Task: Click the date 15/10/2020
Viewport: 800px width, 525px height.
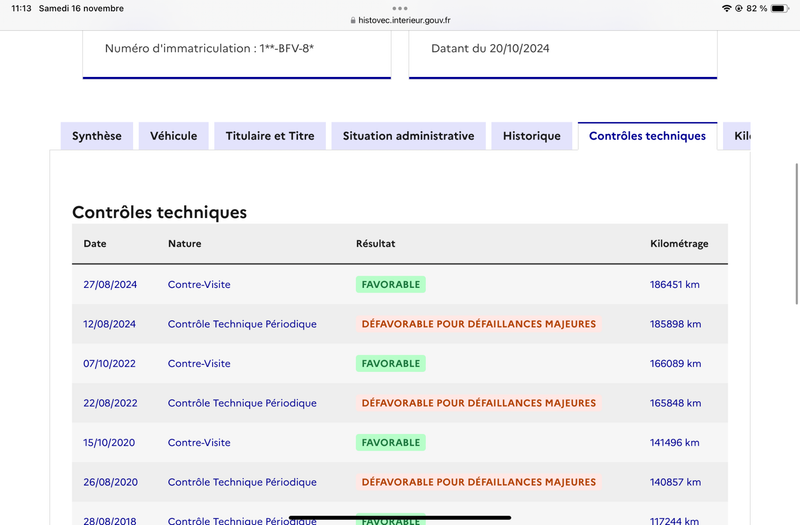Action: (109, 443)
